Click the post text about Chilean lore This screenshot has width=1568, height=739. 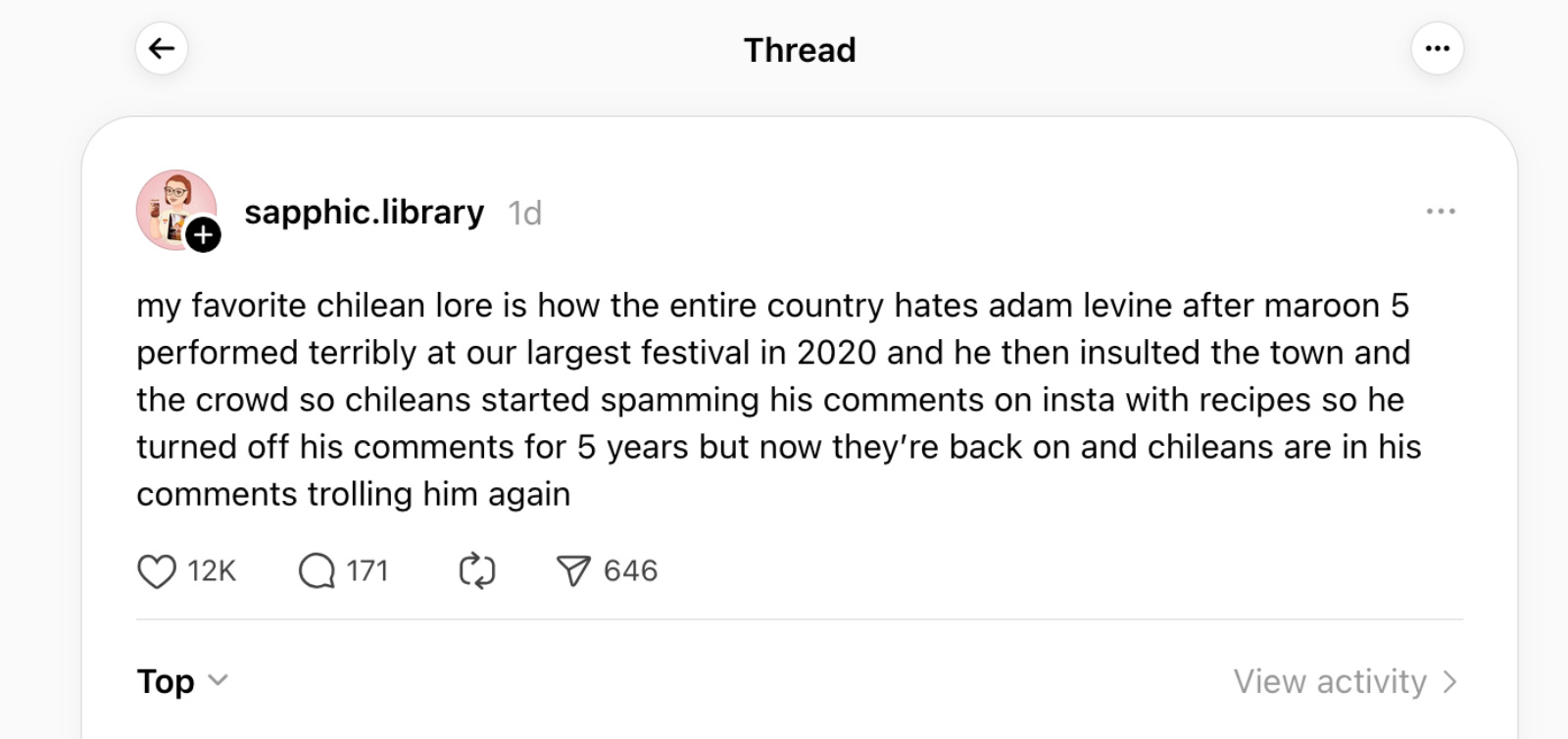(774, 400)
